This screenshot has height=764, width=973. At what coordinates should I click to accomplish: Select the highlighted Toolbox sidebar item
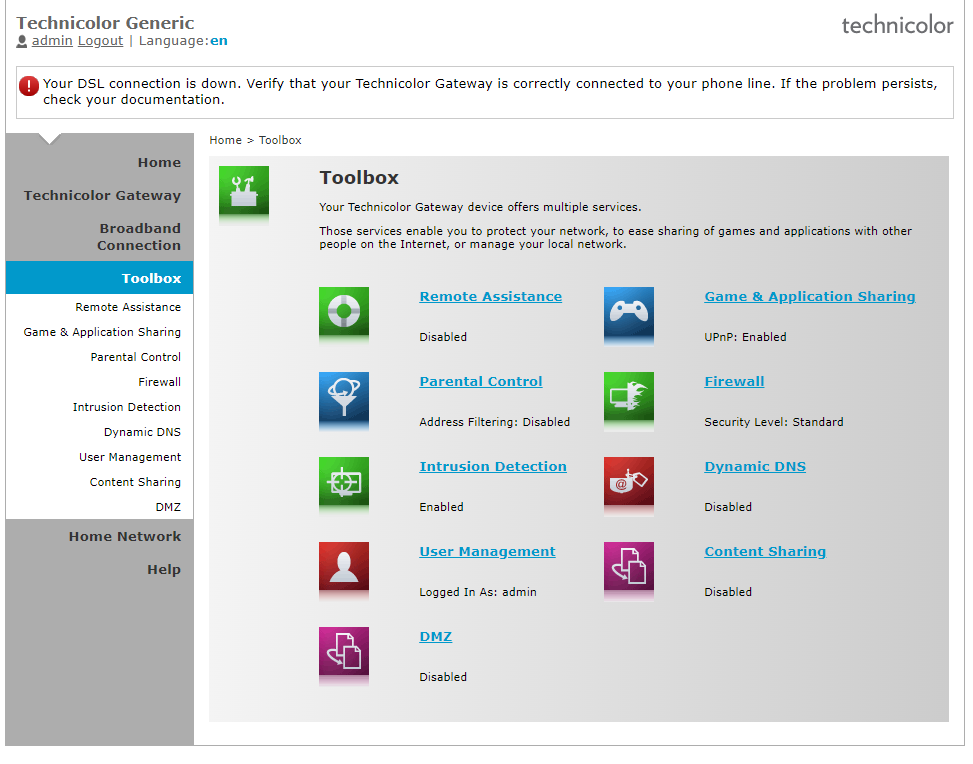point(99,278)
